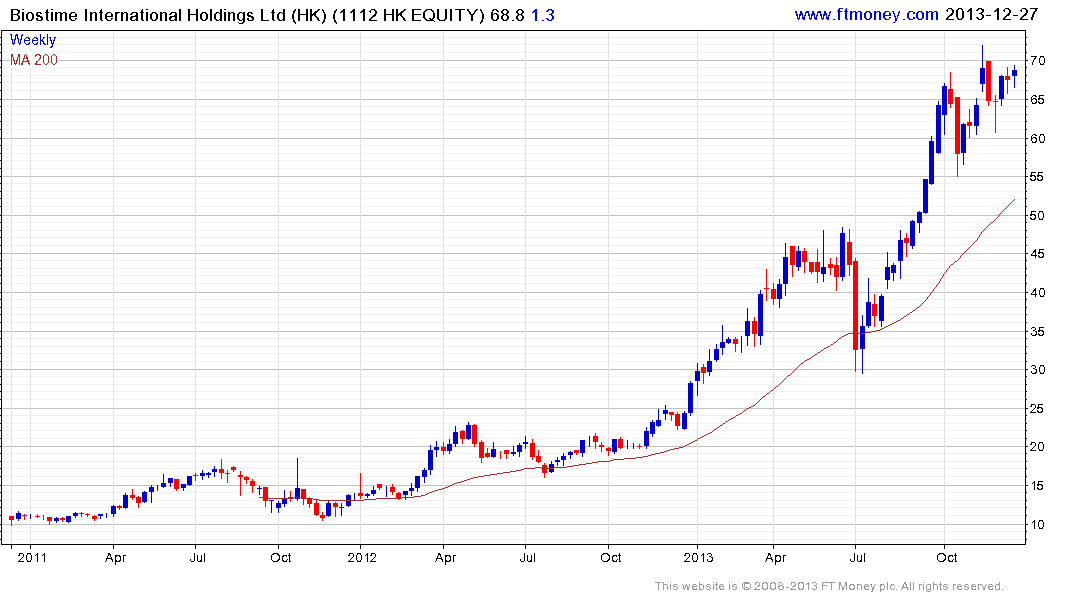Click the y-axis label 45

(x=1037, y=254)
